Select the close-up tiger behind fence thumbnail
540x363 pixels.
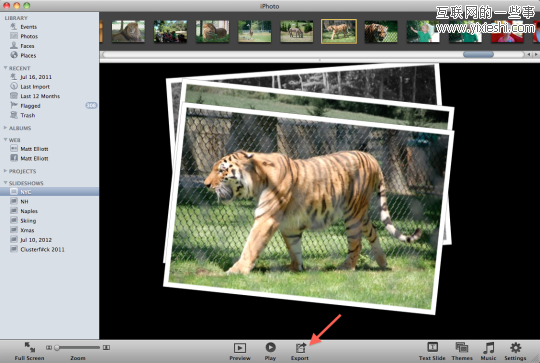tap(381, 31)
